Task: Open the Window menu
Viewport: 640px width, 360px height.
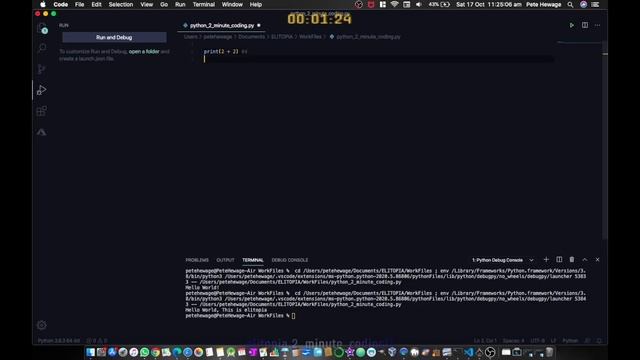Action: pyautogui.click(x=232, y=4)
